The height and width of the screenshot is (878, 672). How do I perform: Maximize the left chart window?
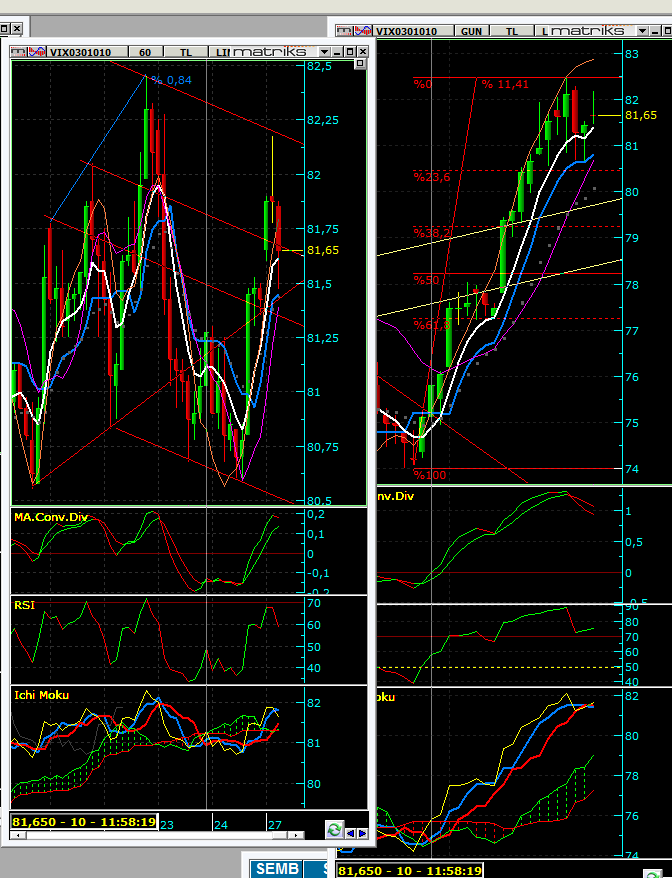click(350, 51)
